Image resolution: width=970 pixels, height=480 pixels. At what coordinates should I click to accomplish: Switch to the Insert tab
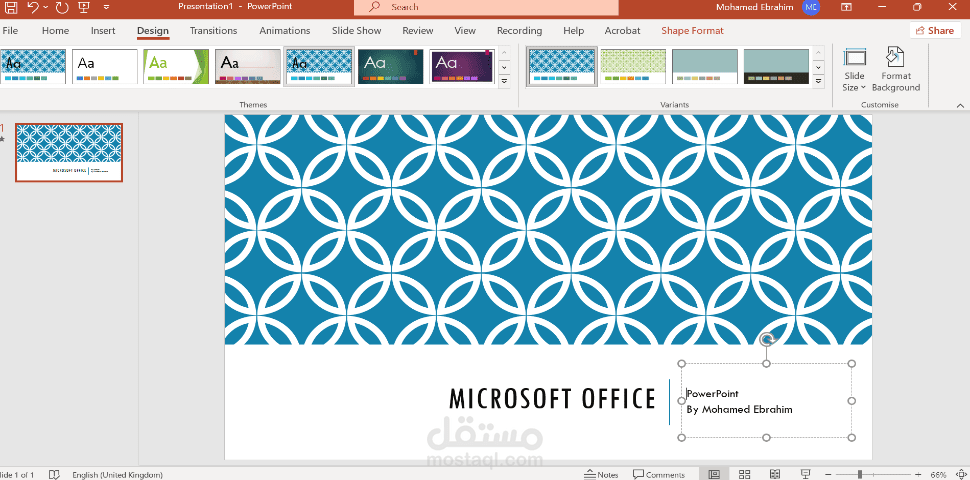click(103, 30)
